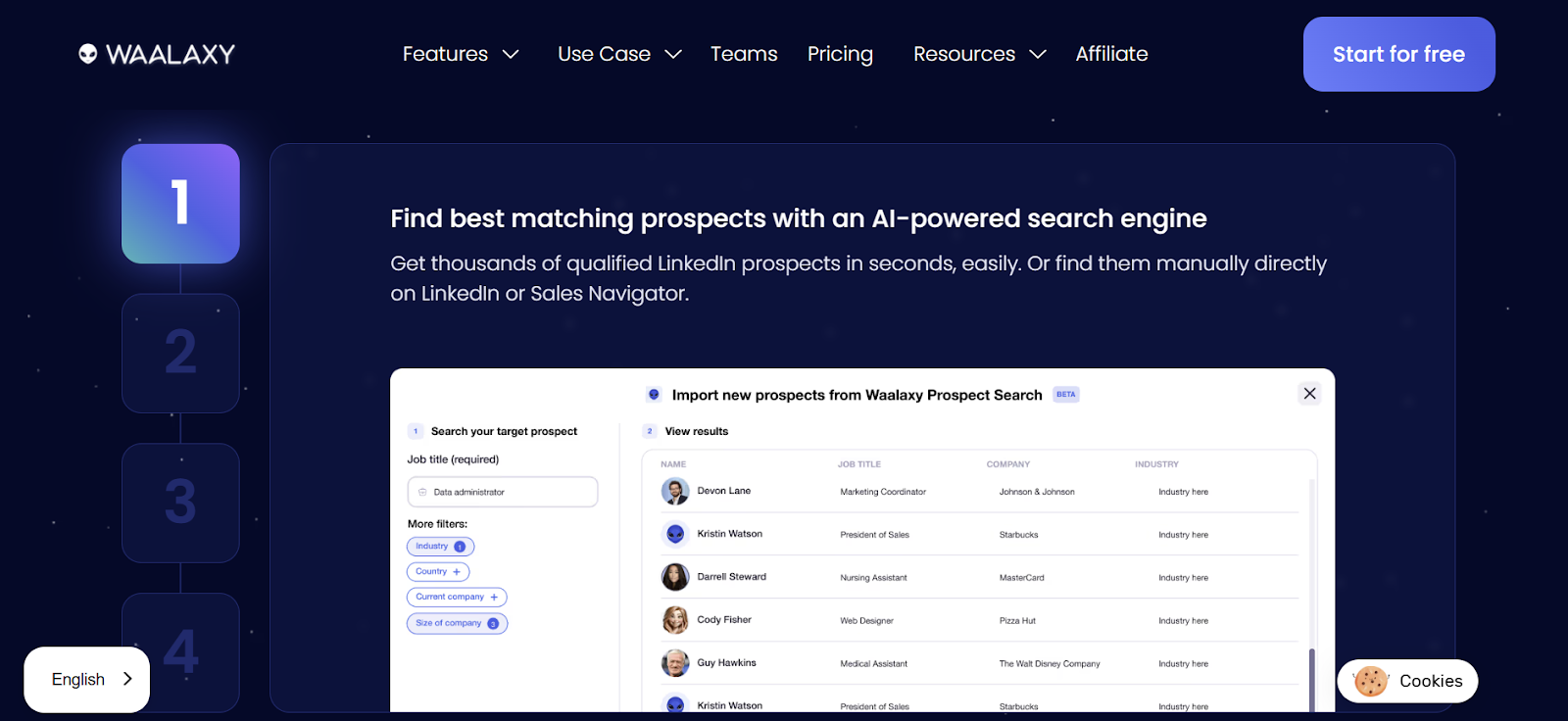The height and width of the screenshot is (721, 1568).
Task: Click the COMPANY column header
Action: point(1008,464)
